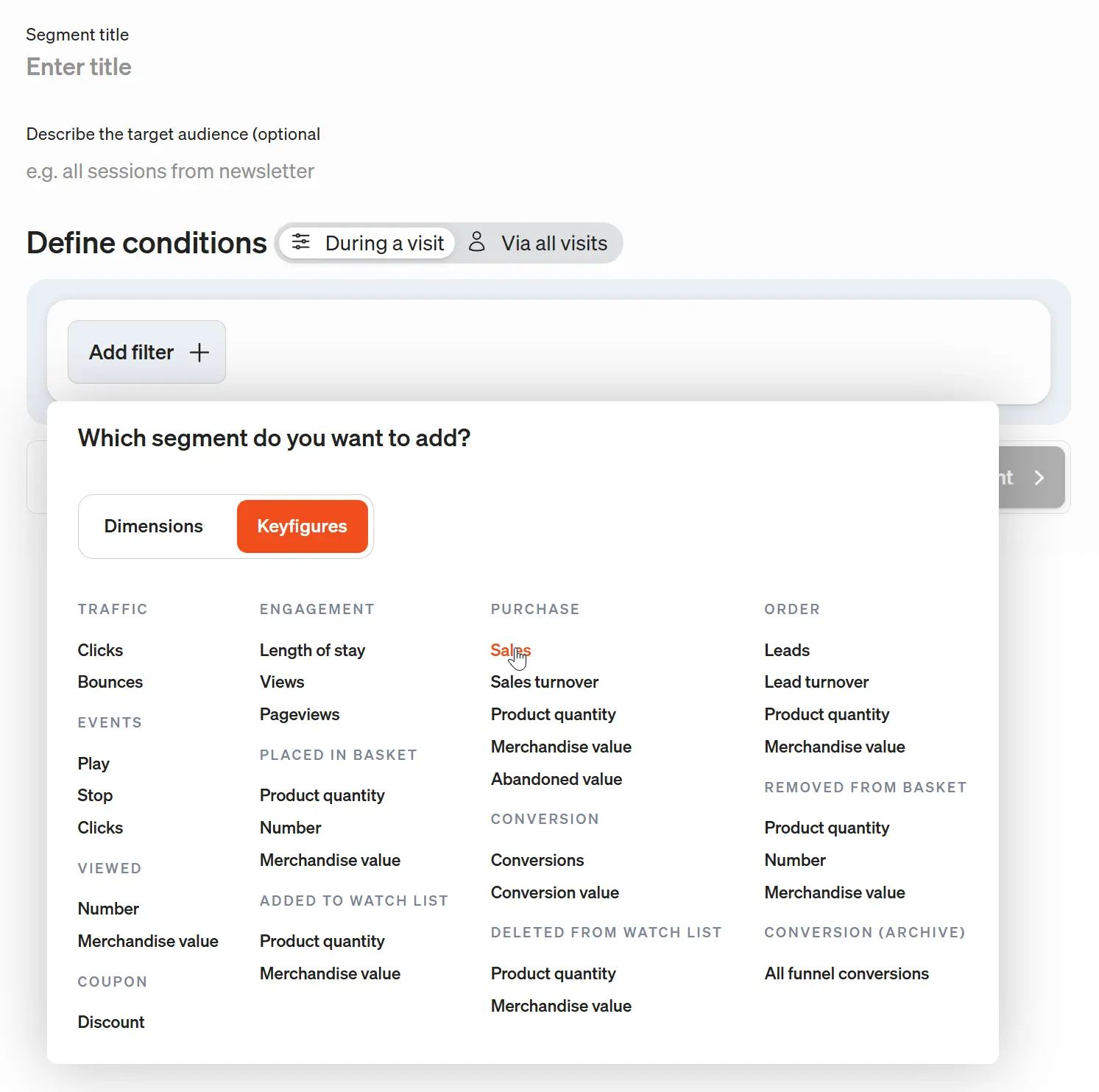
Task: Choose Sales turnover keyfigure
Action: coord(544,682)
